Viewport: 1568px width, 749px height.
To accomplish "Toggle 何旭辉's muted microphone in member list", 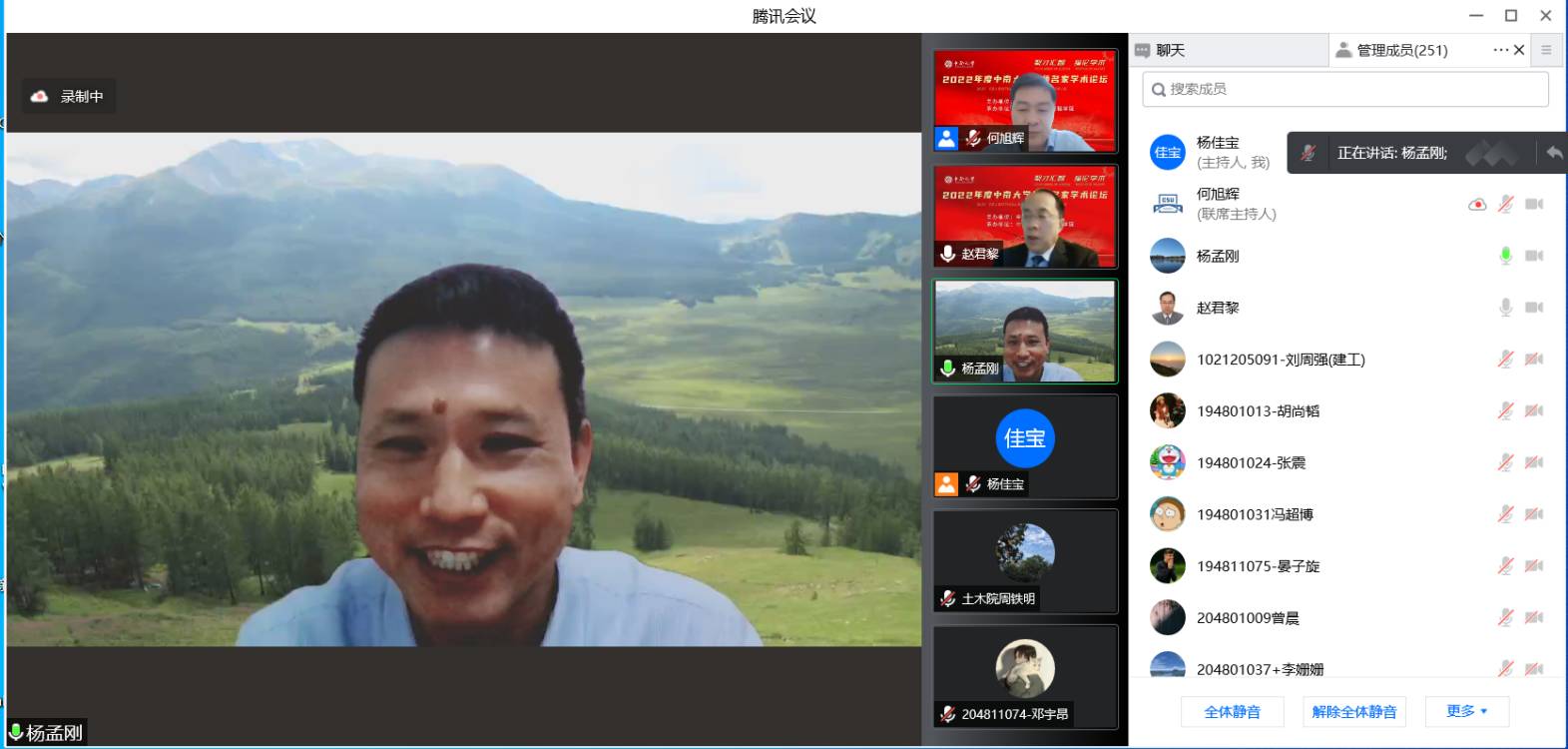I will (1505, 205).
